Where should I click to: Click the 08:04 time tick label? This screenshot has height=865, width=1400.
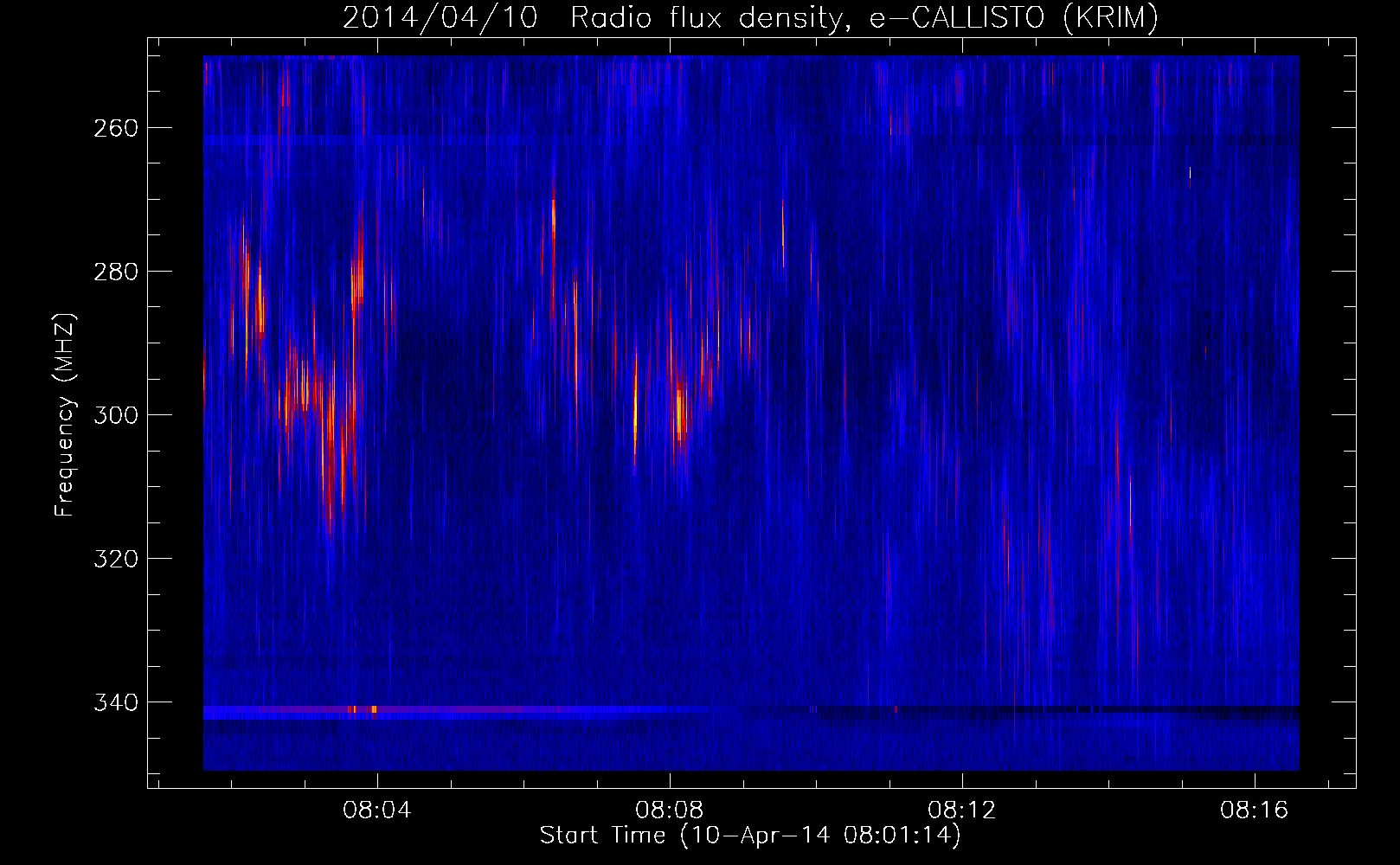click(377, 810)
